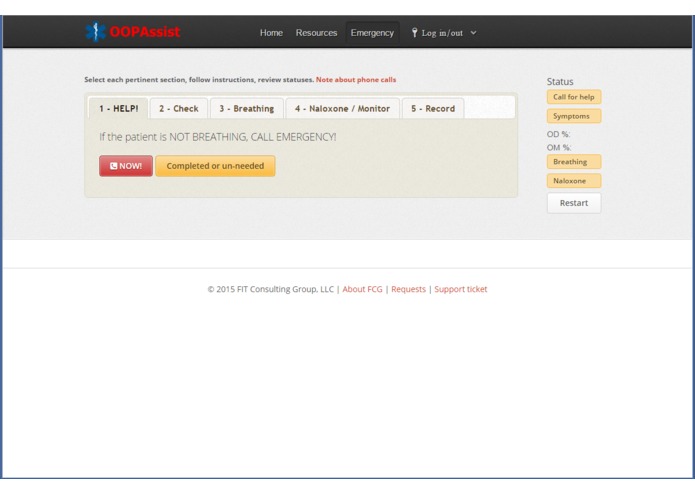The image size is (695, 494).
Task: Click the Status heading
Action: [x=560, y=82]
